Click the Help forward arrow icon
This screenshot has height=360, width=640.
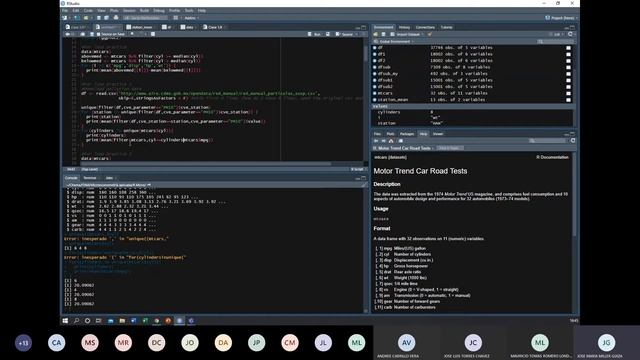point(383,141)
